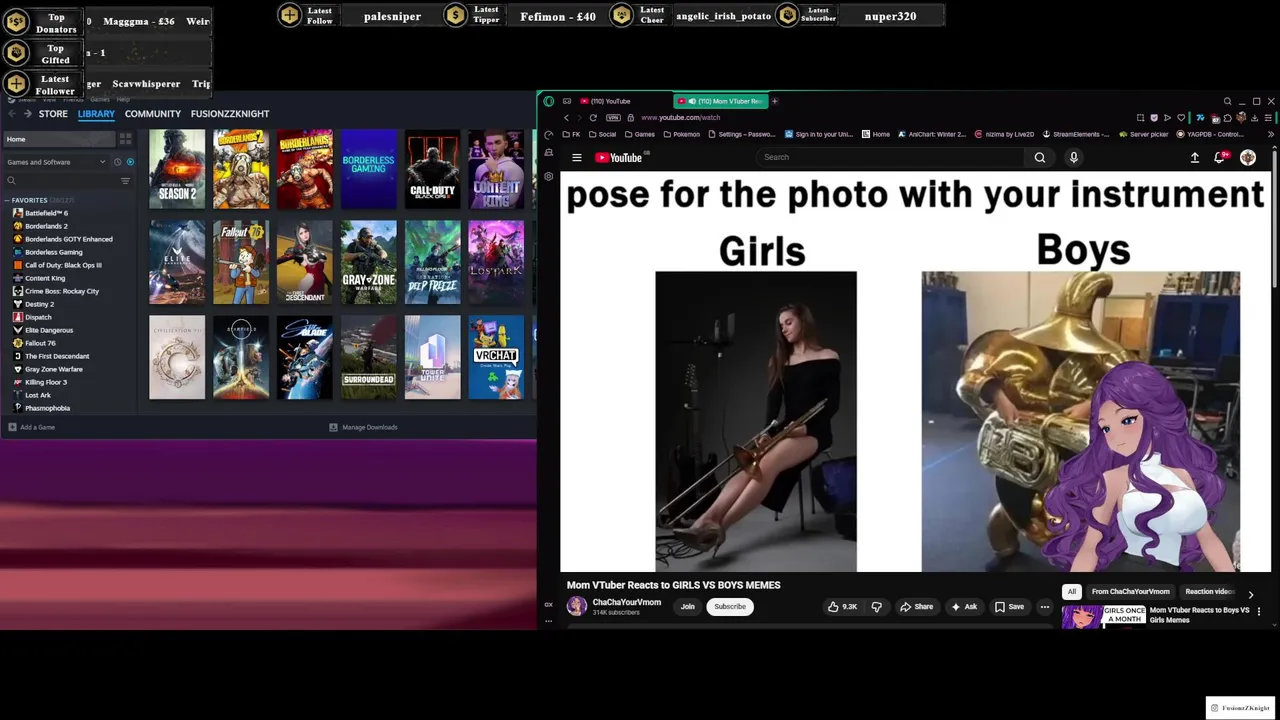Open the VPN badge in address bar

point(613,117)
